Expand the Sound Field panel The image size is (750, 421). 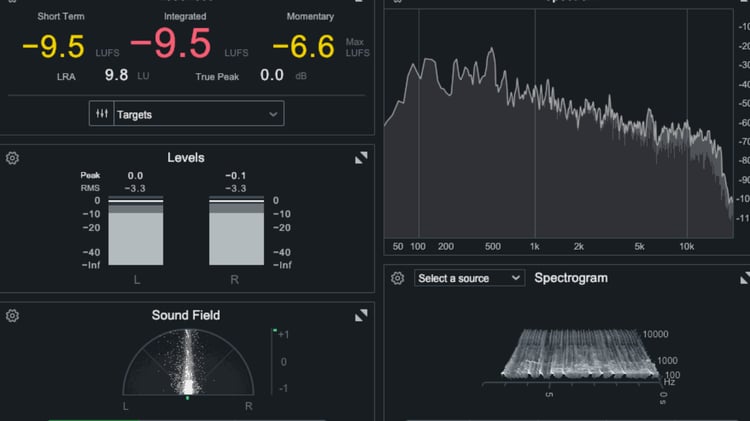[361, 315]
